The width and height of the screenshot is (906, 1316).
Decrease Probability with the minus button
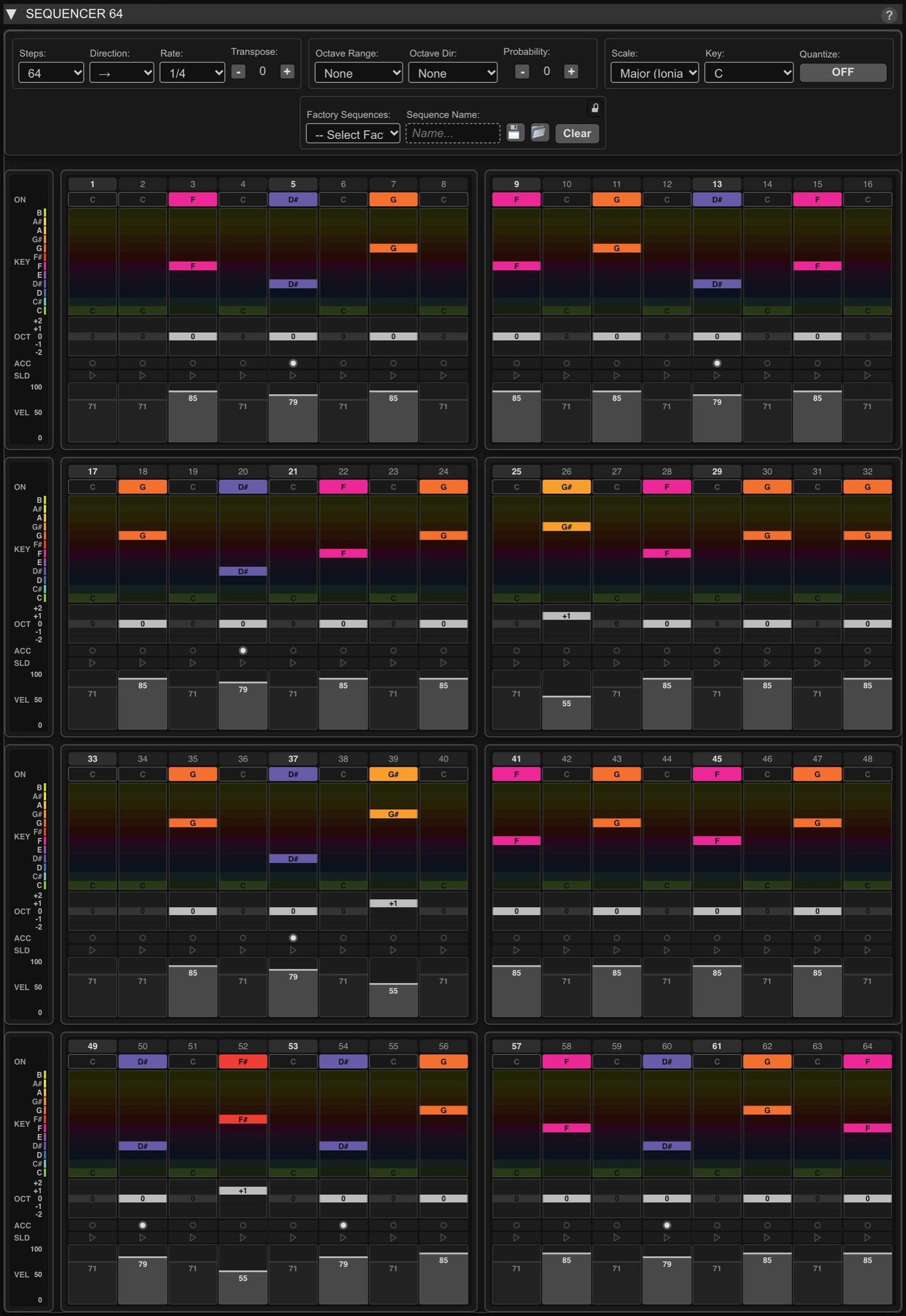click(x=522, y=71)
